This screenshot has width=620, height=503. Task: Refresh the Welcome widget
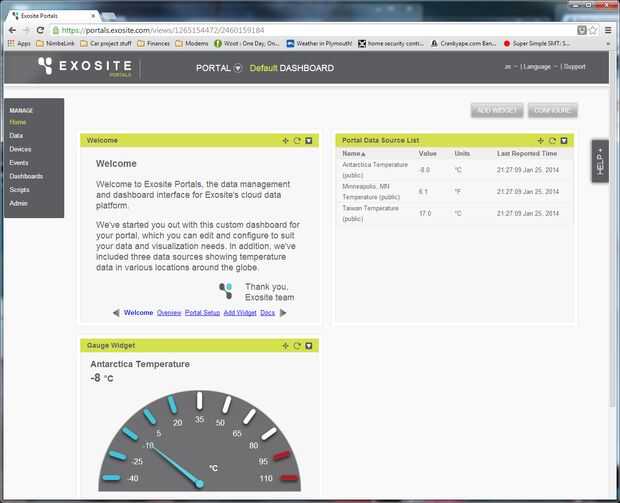point(297,140)
